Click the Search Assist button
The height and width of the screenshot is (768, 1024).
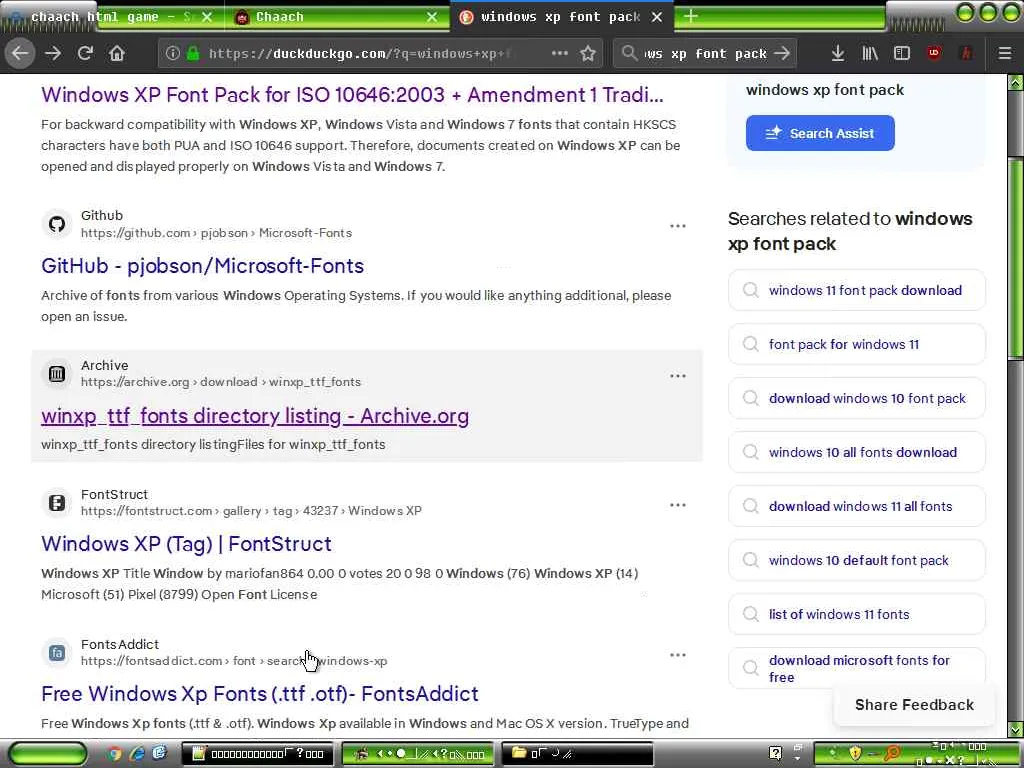820,133
